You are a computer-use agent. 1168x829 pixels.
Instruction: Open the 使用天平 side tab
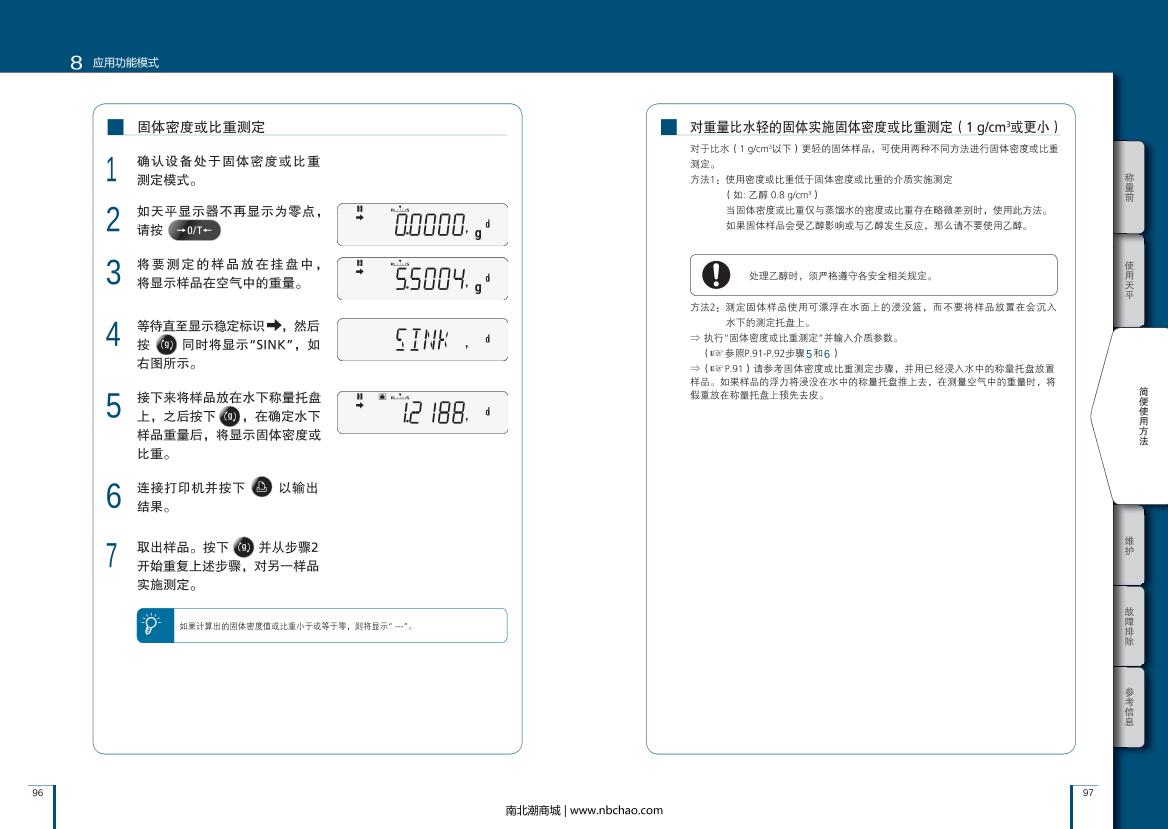click(1128, 281)
